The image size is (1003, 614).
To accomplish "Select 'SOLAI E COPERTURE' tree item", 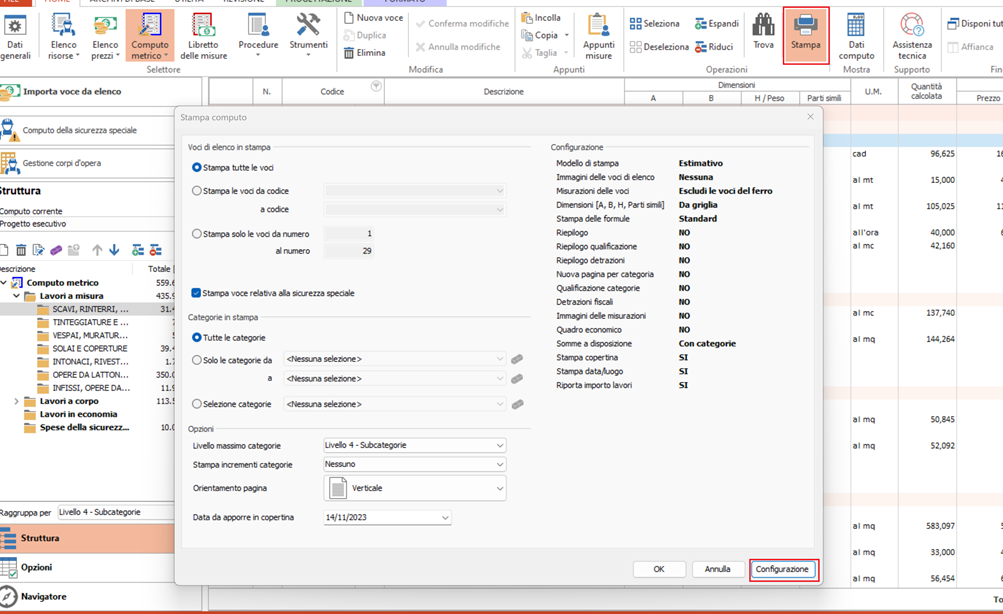I will click(90, 349).
